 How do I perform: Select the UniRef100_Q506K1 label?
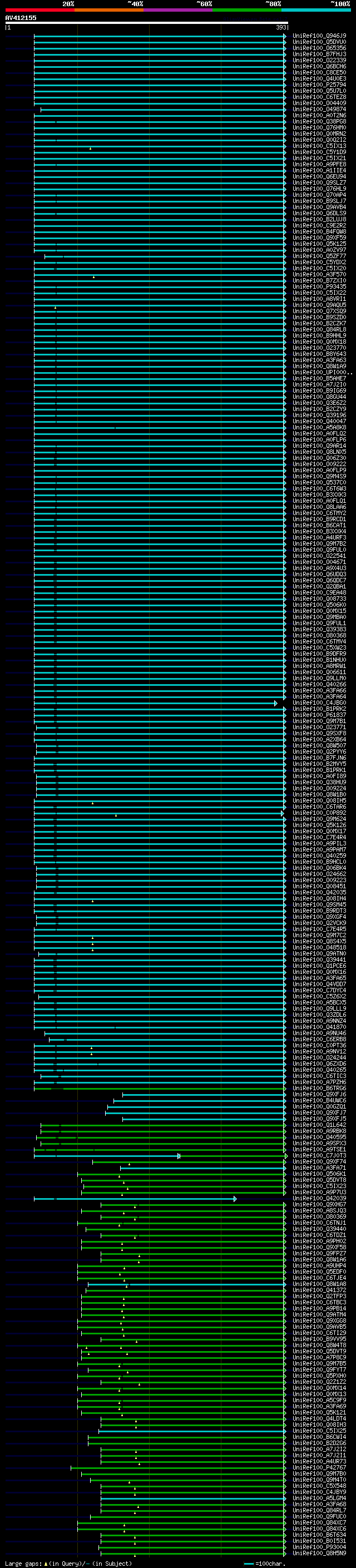point(319,1174)
